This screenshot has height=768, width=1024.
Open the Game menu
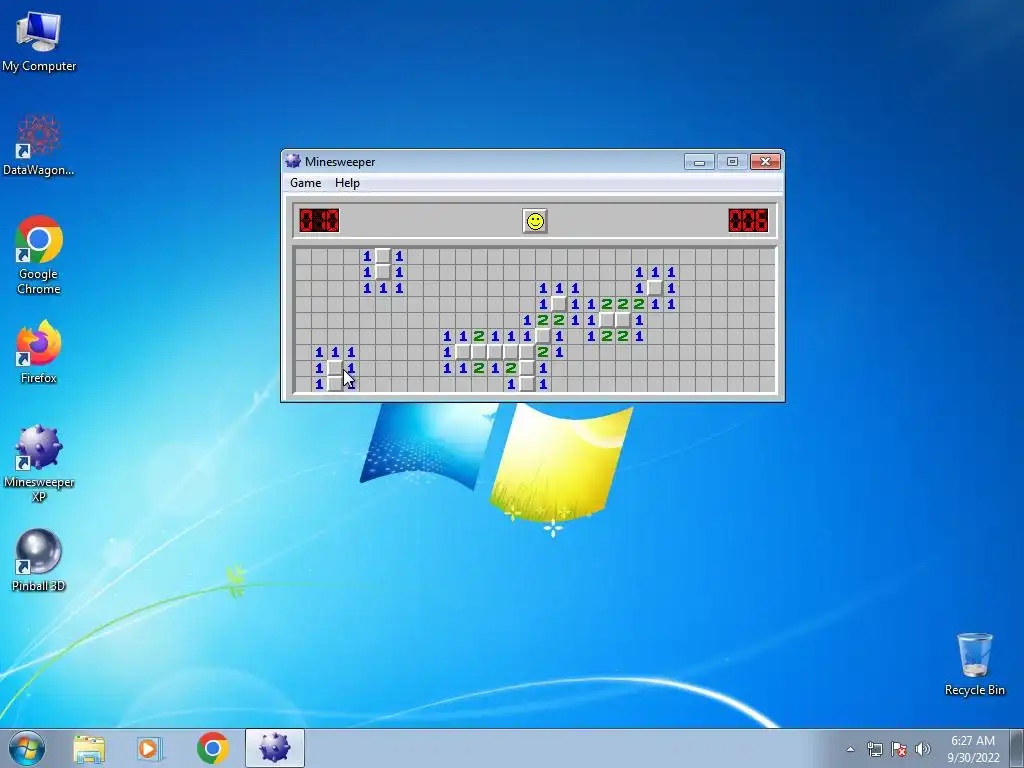(x=306, y=183)
